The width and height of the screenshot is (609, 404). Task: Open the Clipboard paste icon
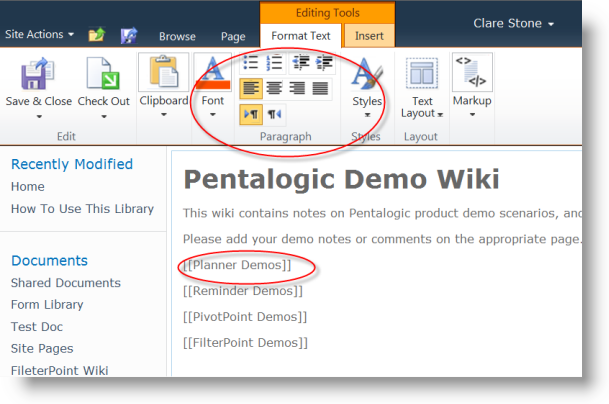click(164, 71)
